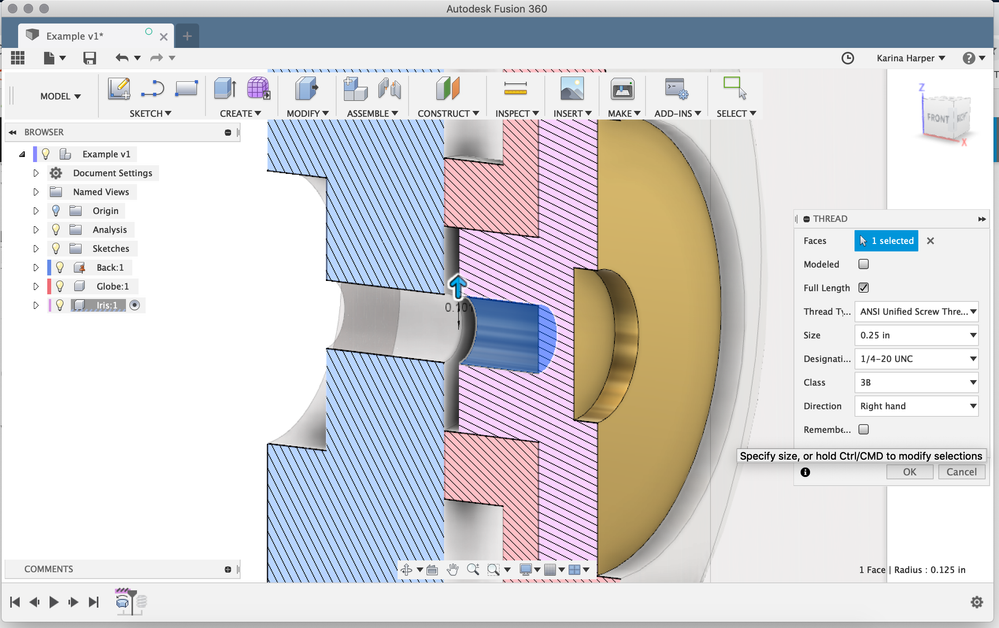Viewport: 999px width, 628px height.
Task: Click the 3D Print icon
Action: pos(622,89)
